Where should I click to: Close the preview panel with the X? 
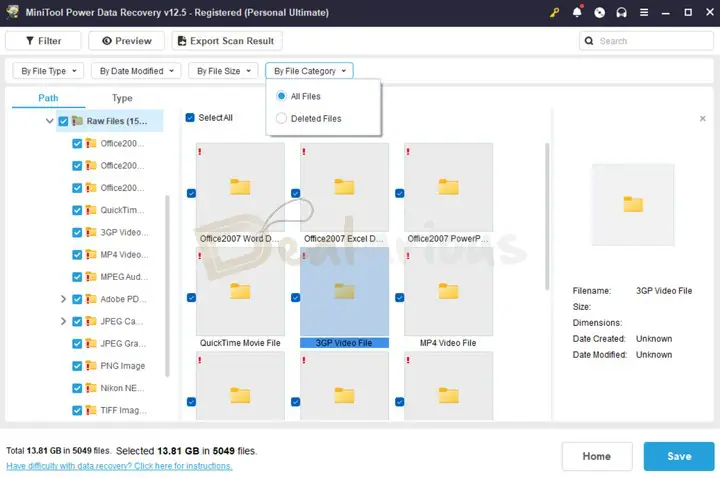(x=702, y=119)
